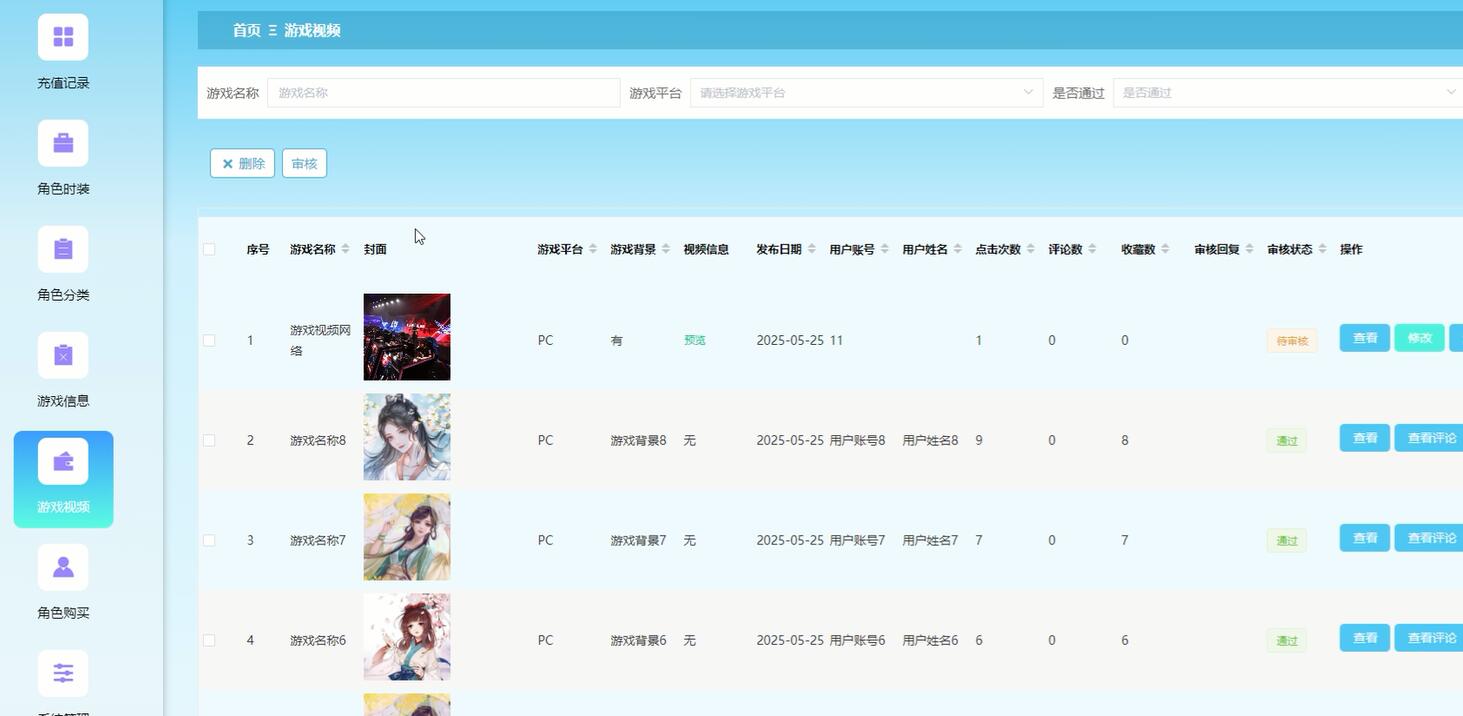Image resolution: width=1463 pixels, height=716 pixels.
Task: Sort by 审核回复 column arrows
Action: [1249, 249]
